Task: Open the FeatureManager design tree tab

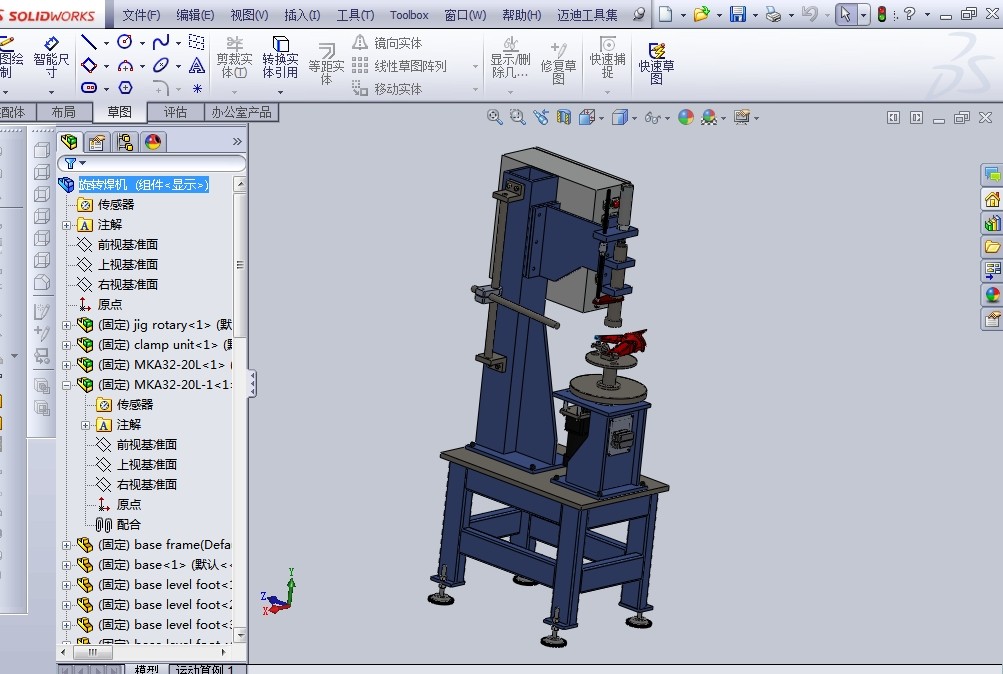Action: pos(69,142)
